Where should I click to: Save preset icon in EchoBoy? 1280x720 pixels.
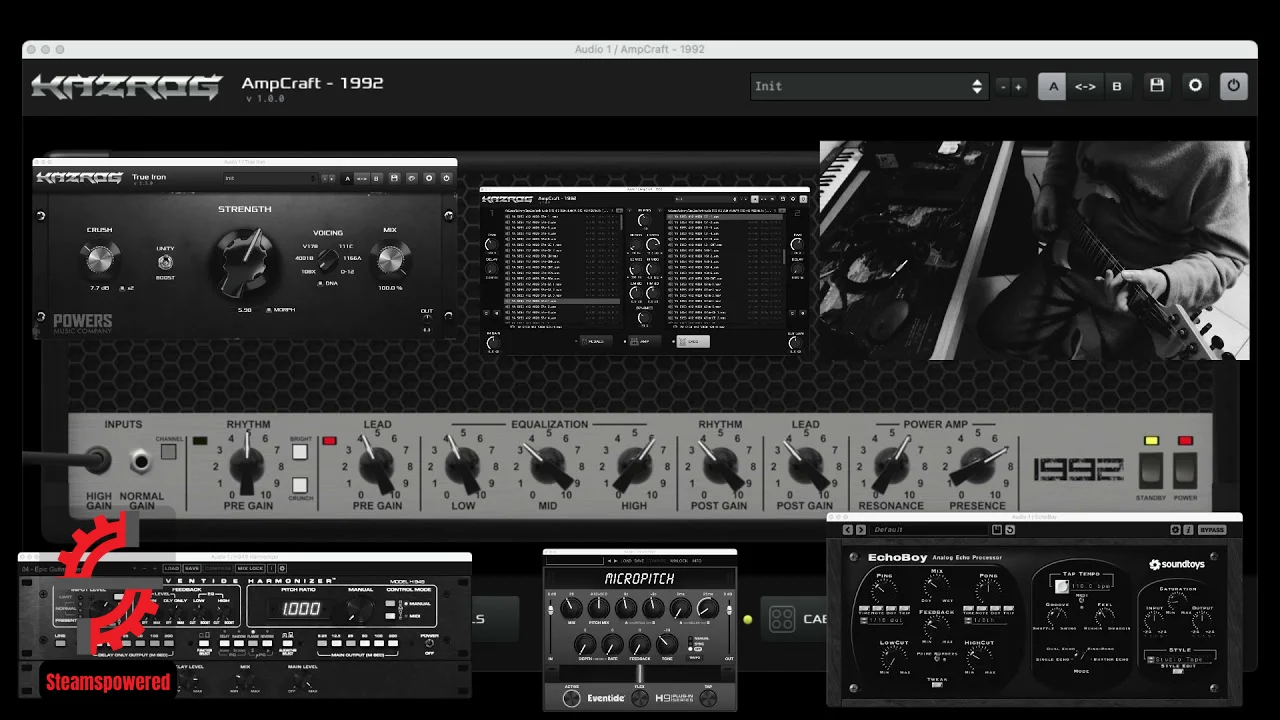click(997, 530)
